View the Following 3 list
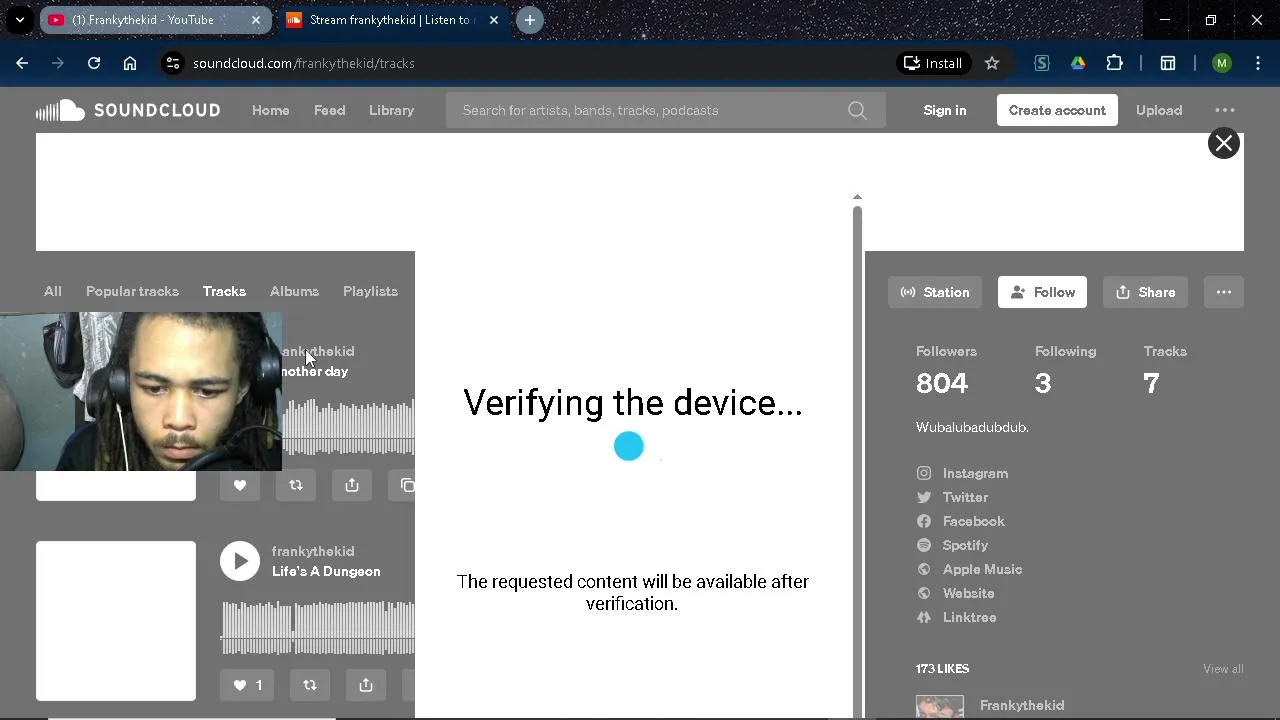This screenshot has width=1280, height=720. tap(1065, 371)
